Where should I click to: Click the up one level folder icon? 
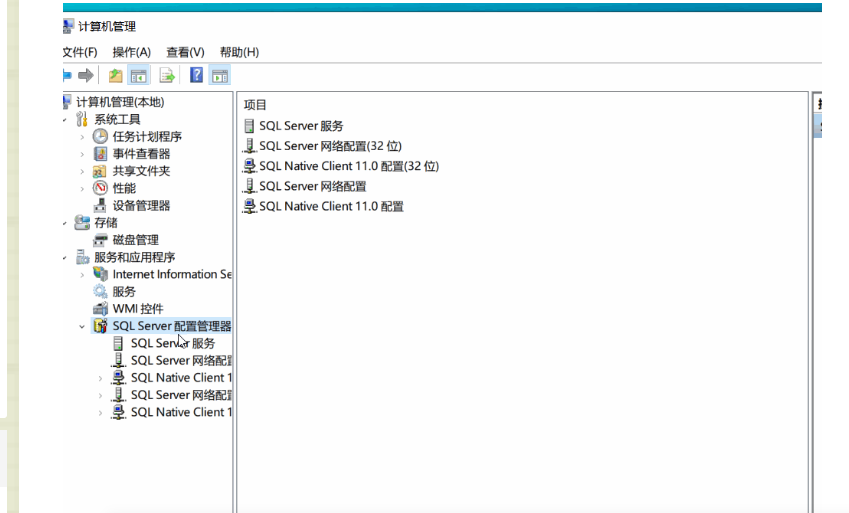pos(115,76)
